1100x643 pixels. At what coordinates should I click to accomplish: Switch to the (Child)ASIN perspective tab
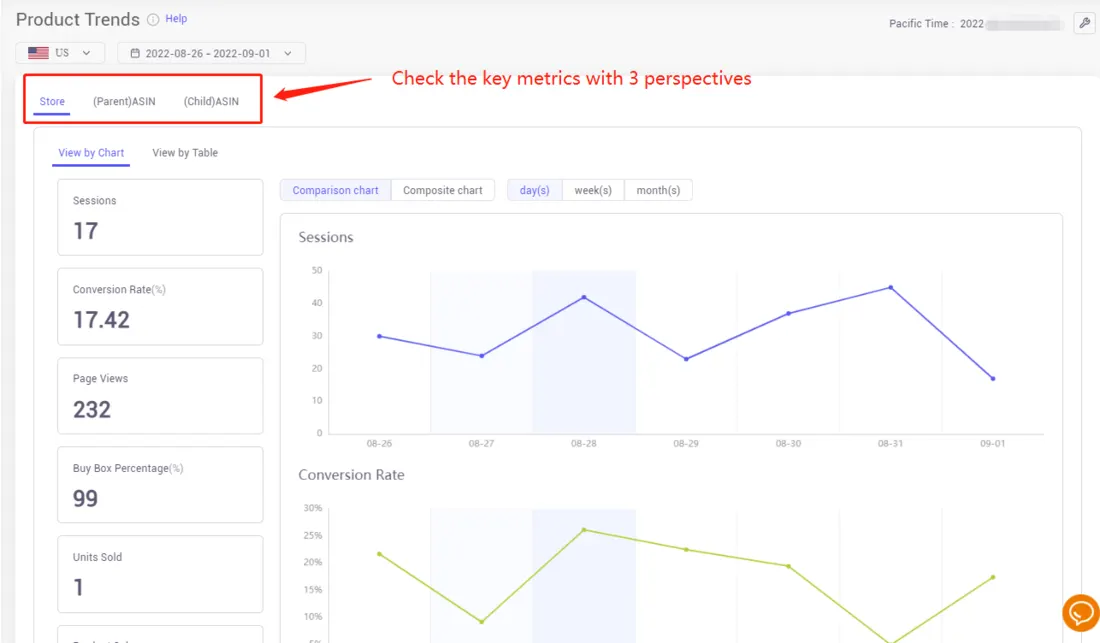coord(213,100)
